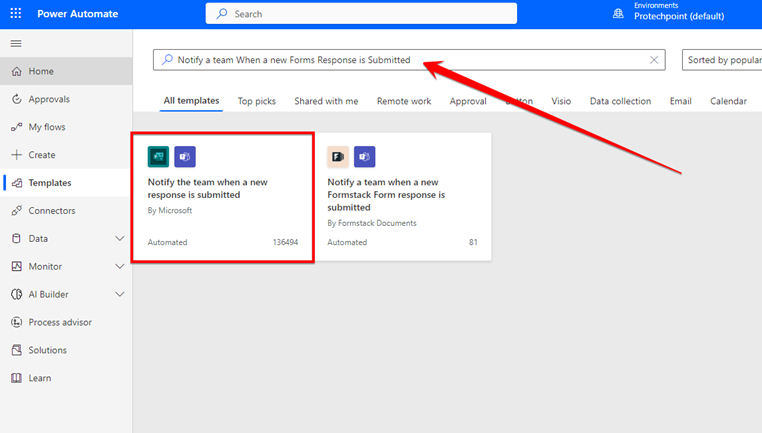762x433 pixels.
Task: Switch to the Shared with me tab
Action: tap(326, 101)
